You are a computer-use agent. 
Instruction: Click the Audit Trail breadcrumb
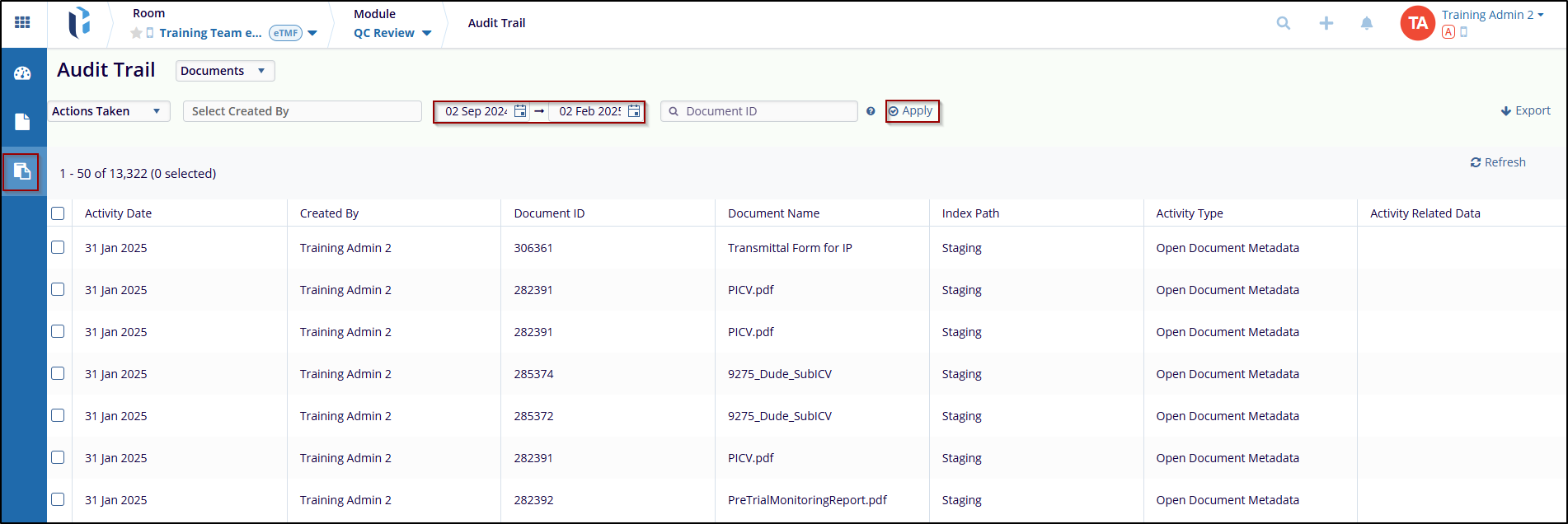(496, 23)
